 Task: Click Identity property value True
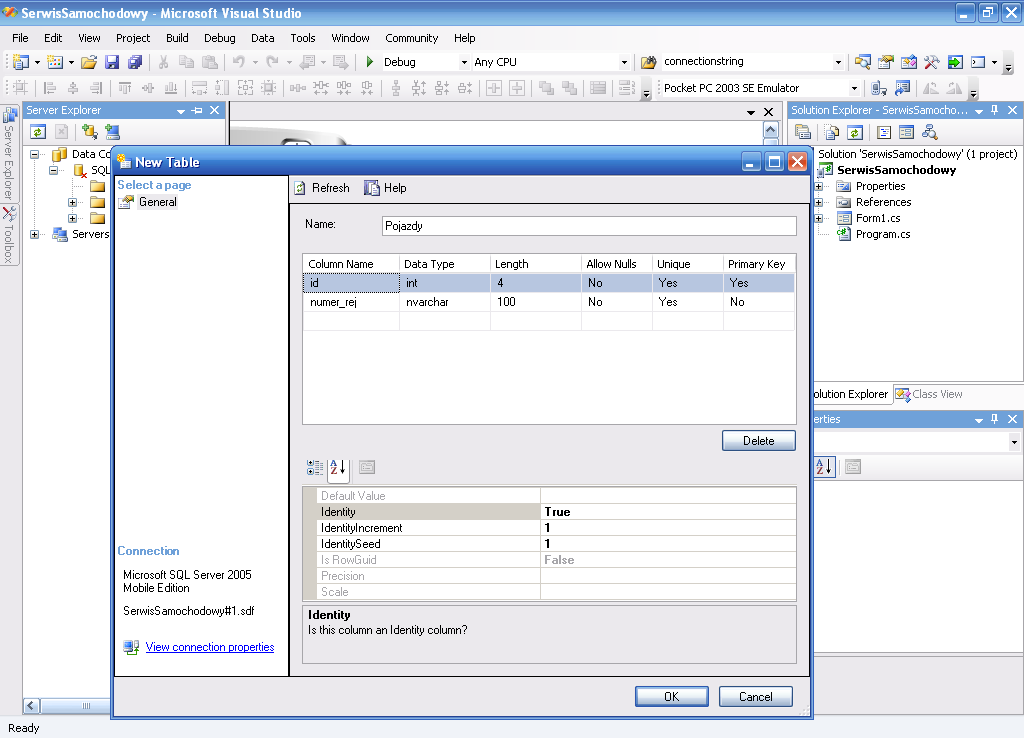click(668, 512)
